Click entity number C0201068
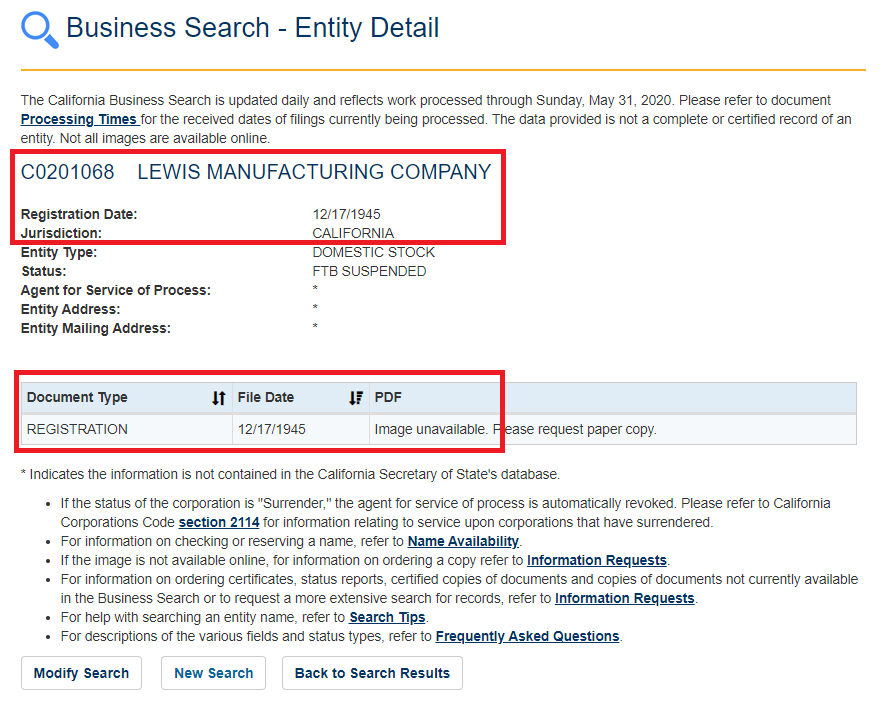884x712 pixels. coord(68,173)
